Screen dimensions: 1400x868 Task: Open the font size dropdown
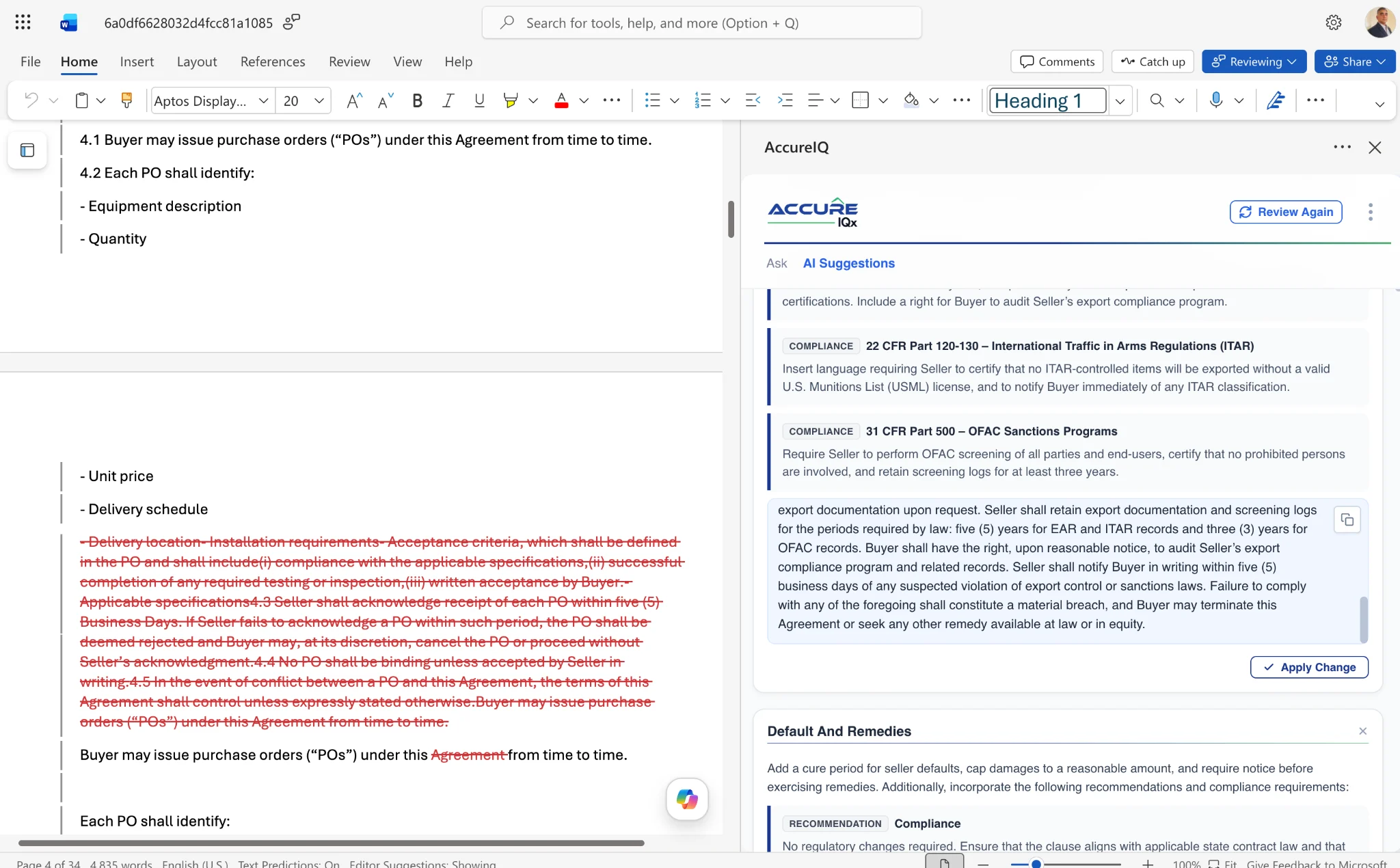pyautogui.click(x=319, y=100)
